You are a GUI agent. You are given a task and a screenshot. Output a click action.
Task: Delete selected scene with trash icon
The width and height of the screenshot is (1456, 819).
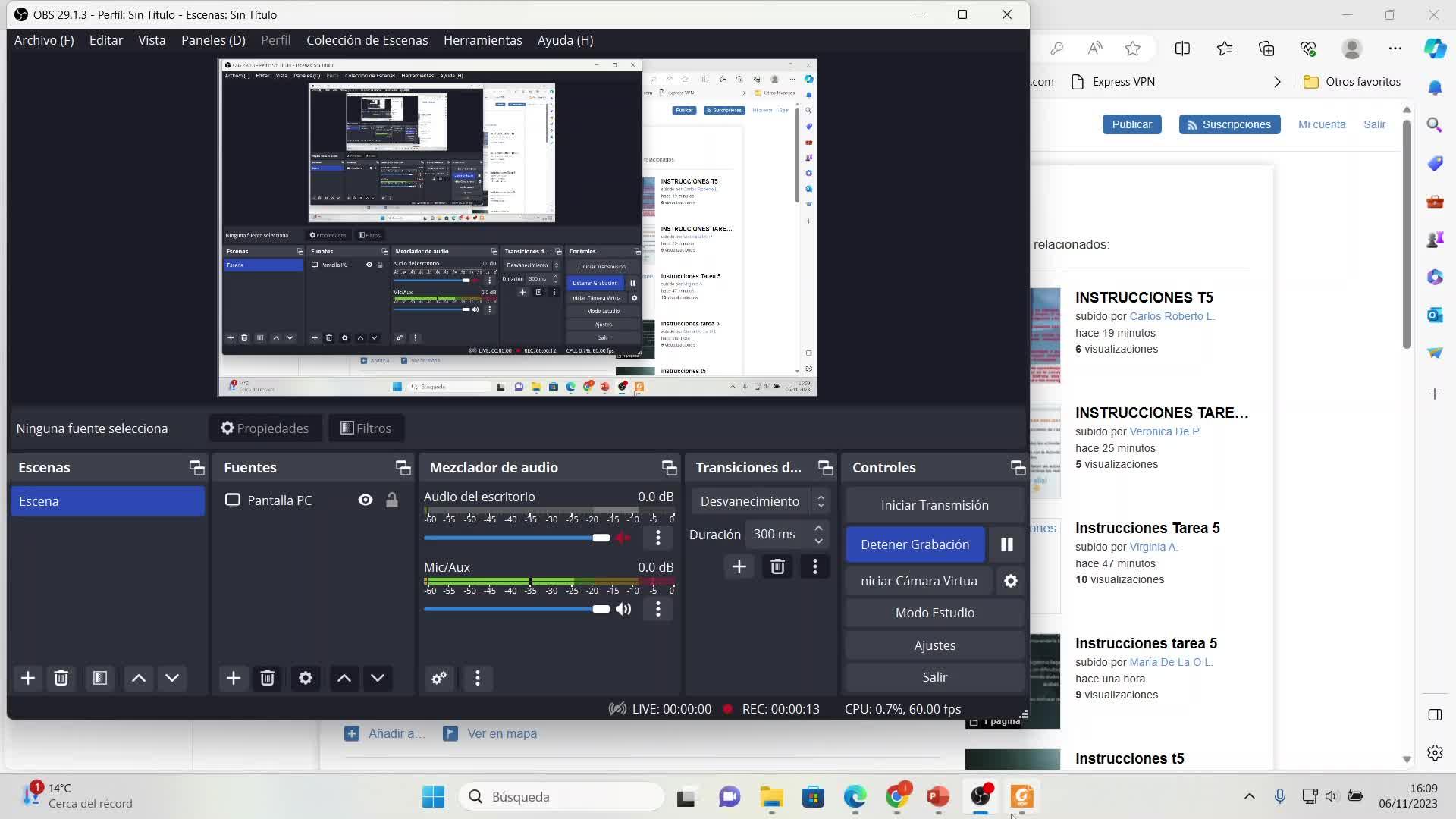[x=61, y=678]
